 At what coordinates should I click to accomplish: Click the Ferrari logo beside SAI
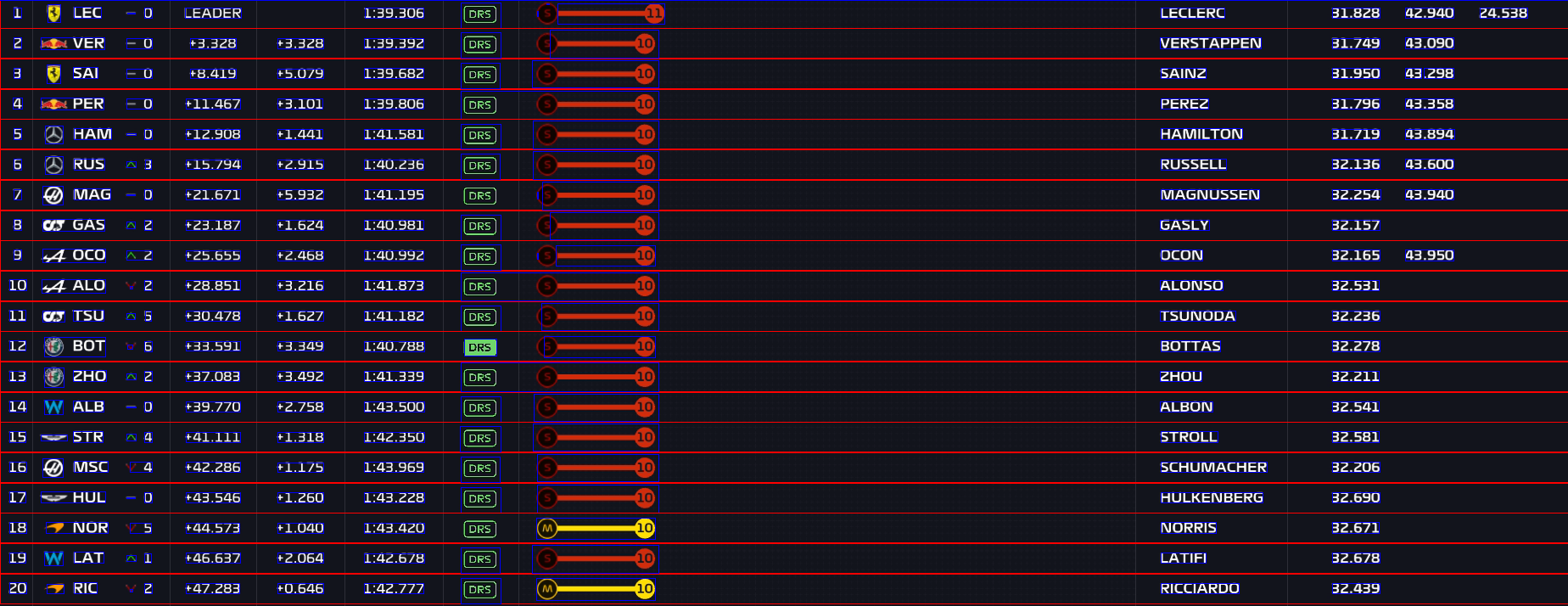click(53, 74)
